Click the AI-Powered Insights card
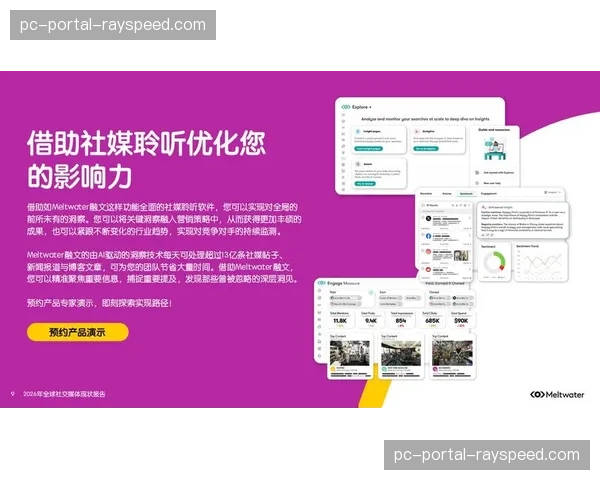600x480 pixels. tap(523, 220)
